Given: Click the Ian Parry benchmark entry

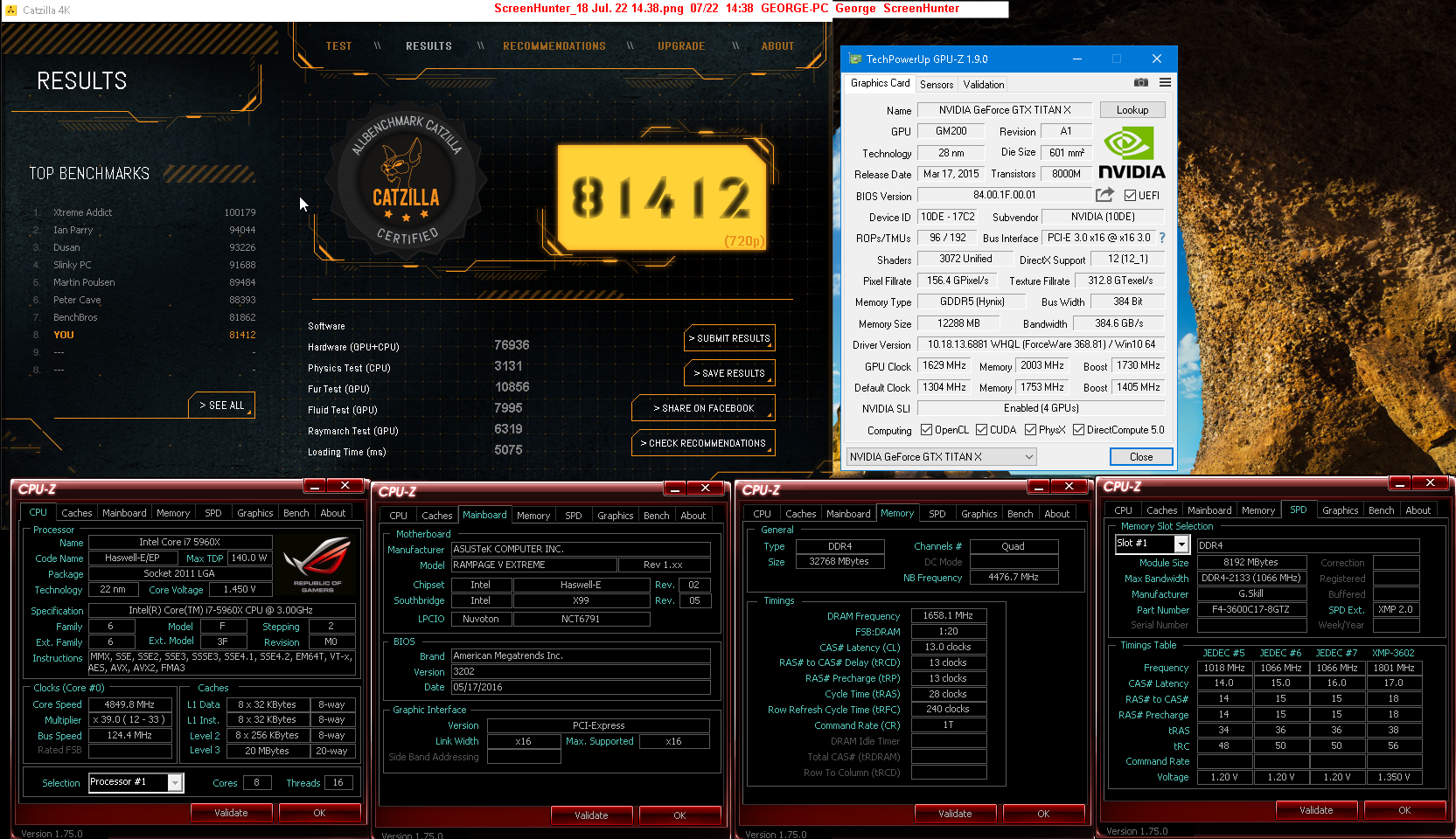Looking at the screenshot, I should 144,230.
